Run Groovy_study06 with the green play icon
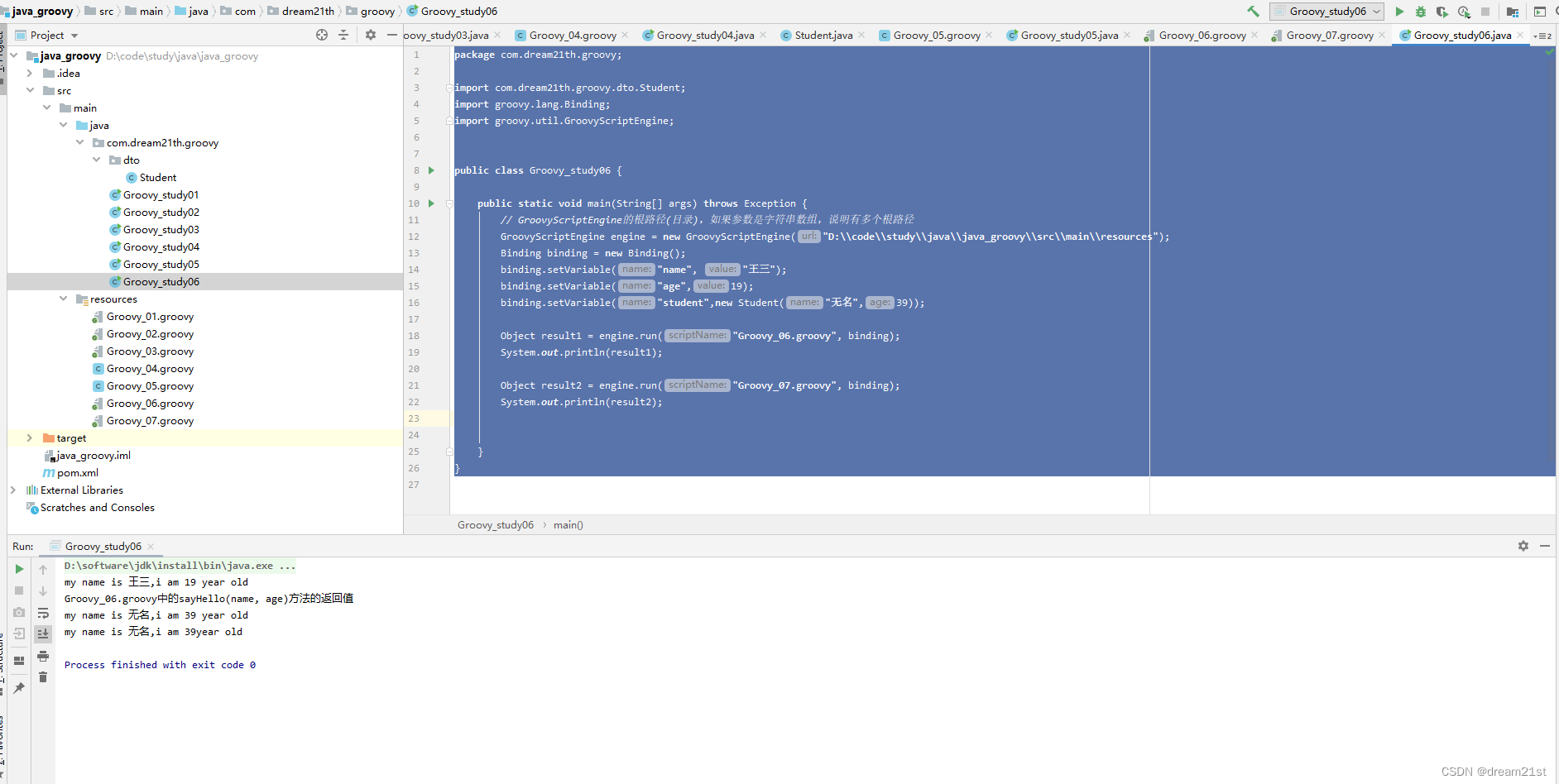 pyautogui.click(x=1398, y=12)
